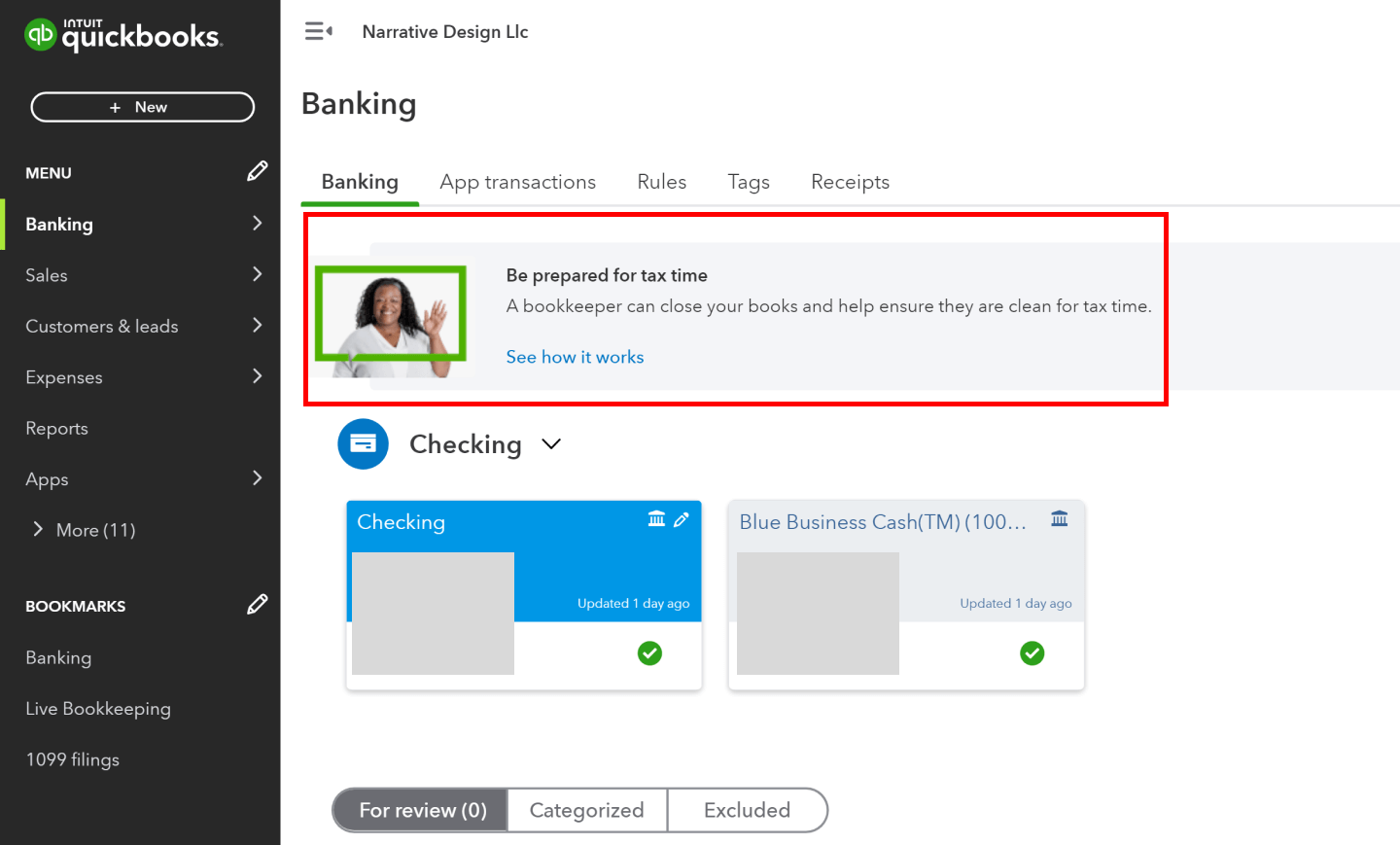1400x845 pixels.
Task: Click the bank icon on the Checking card
Action: pyautogui.click(x=657, y=519)
